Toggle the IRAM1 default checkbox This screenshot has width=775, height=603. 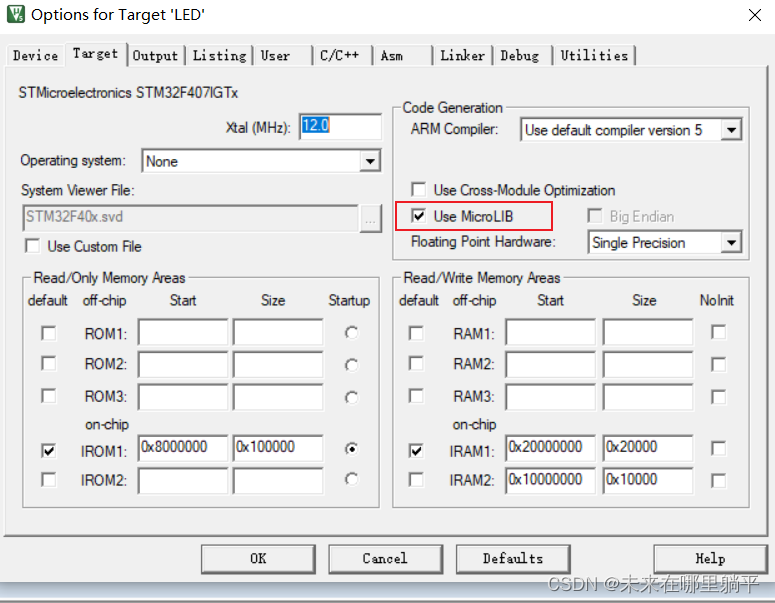pos(416,450)
